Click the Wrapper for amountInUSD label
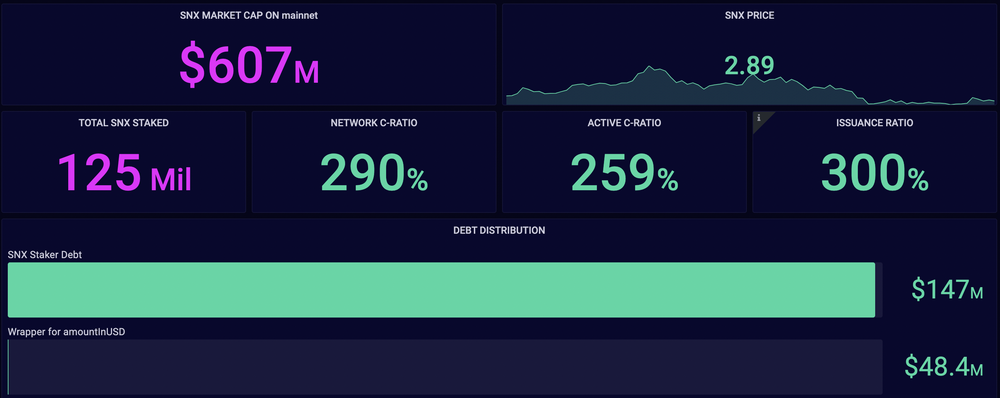Screen dimensions: 1000x398 (62, 332)
